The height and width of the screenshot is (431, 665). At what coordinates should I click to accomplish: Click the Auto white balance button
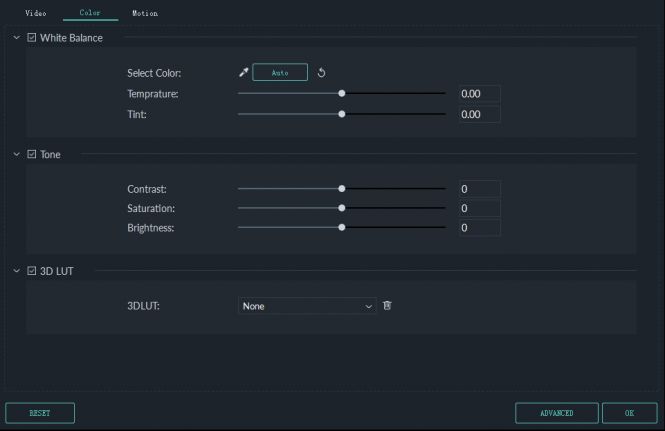pyautogui.click(x=280, y=73)
